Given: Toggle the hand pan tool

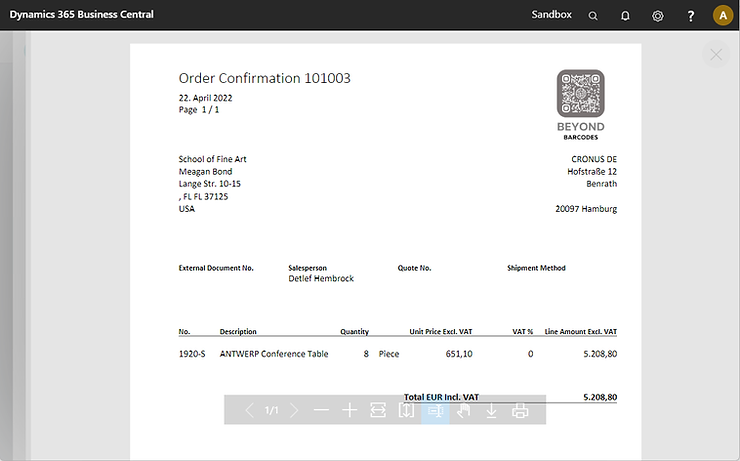Looking at the screenshot, I should coord(463,411).
